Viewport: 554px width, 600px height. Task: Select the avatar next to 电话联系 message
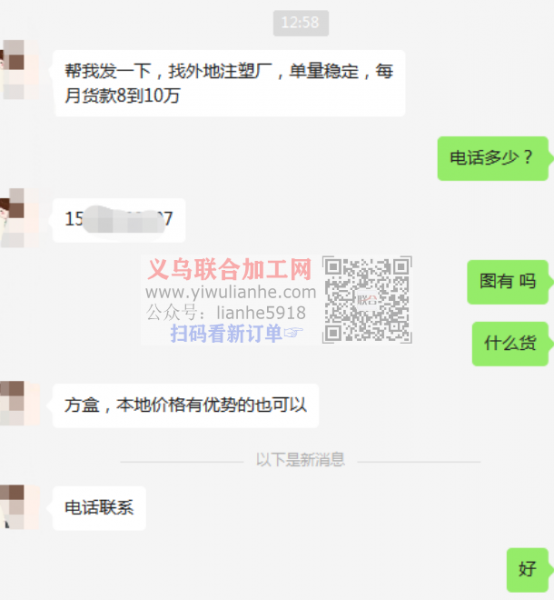pos(20,507)
